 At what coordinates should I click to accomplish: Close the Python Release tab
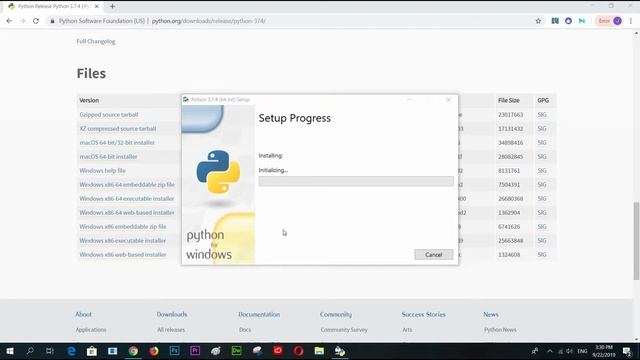(x=97, y=7)
